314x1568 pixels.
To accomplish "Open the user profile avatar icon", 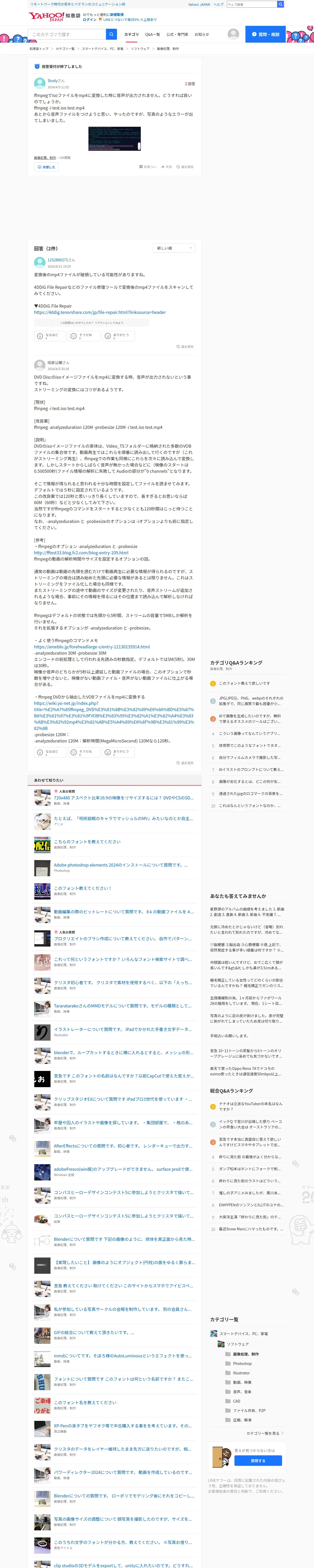I will click(x=233, y=34).
